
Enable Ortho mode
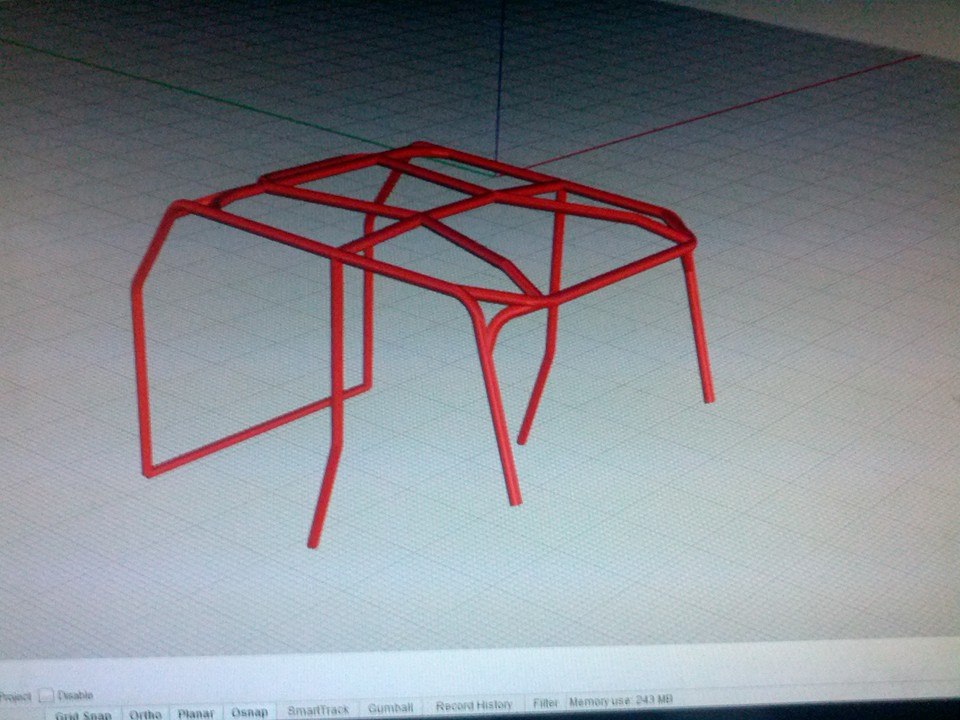pyautogui.click(x=146, y=714)
